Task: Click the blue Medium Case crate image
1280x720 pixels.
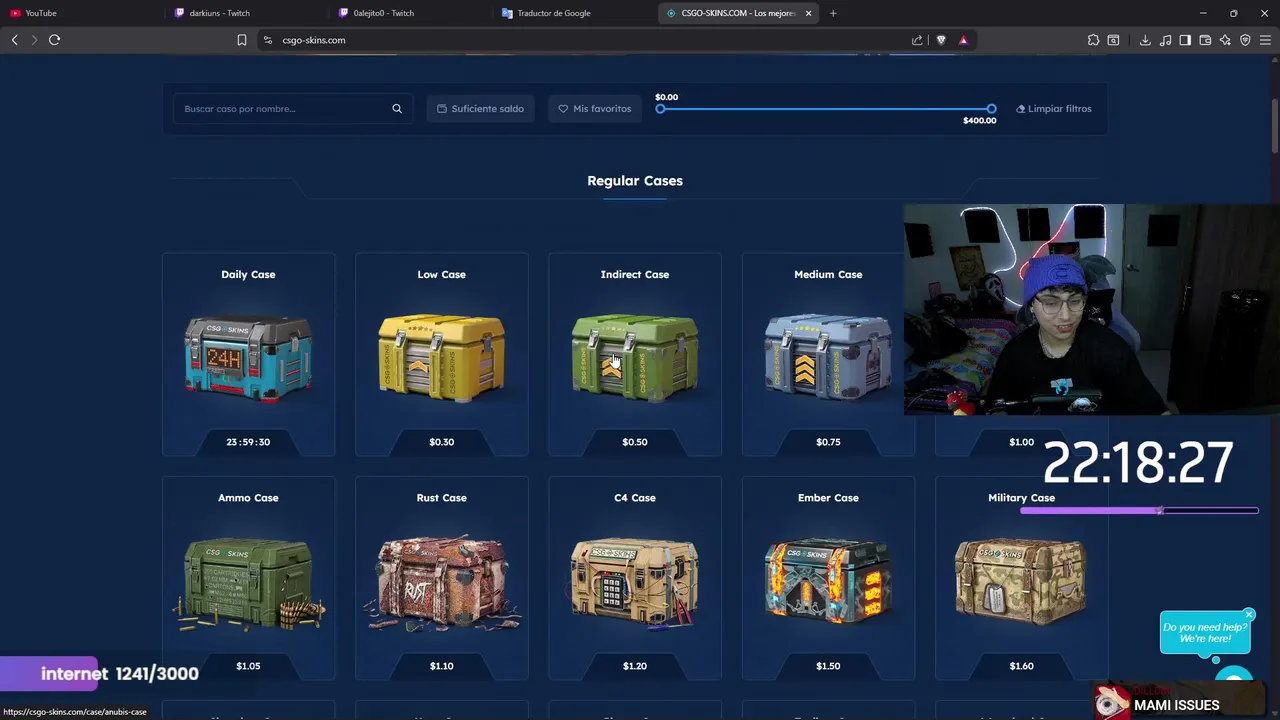Action: [x=828, y=358]
